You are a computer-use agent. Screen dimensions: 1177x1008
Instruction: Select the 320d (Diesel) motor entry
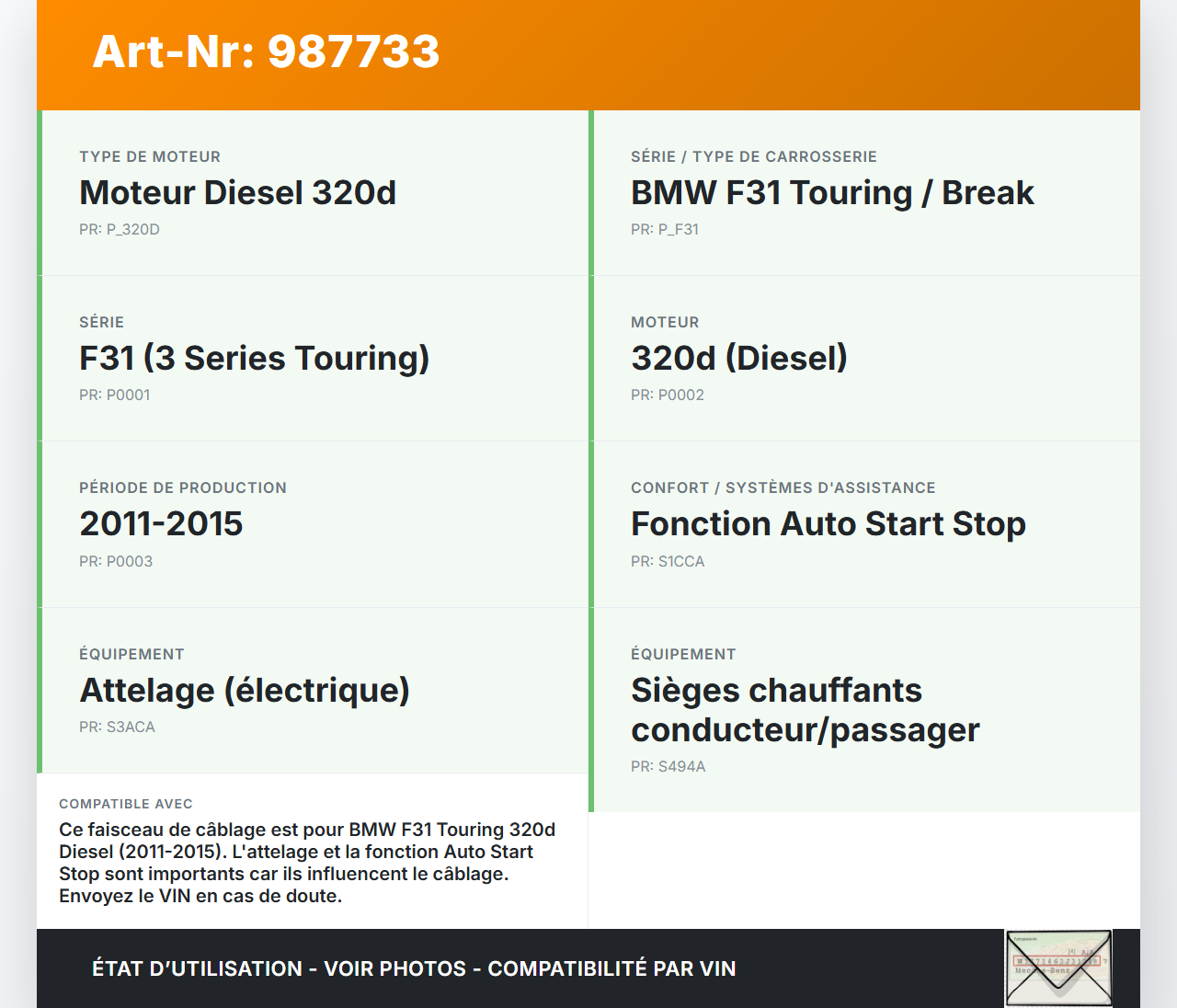click(x=738, y=359)
